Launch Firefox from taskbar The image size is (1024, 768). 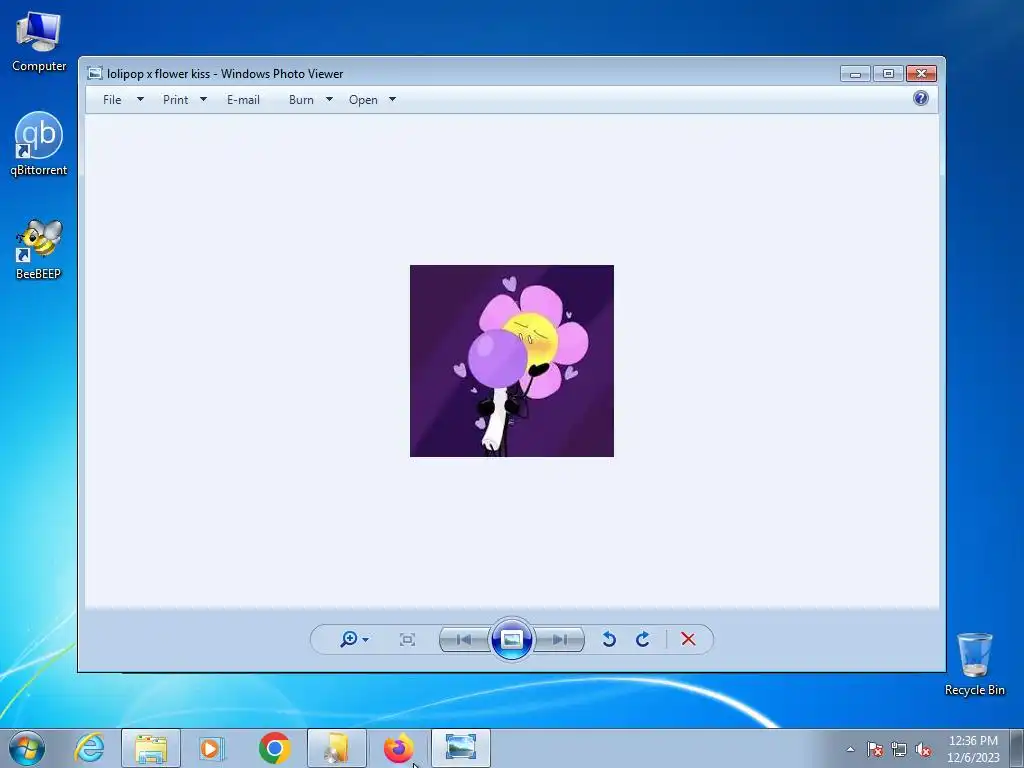[398, 748]
